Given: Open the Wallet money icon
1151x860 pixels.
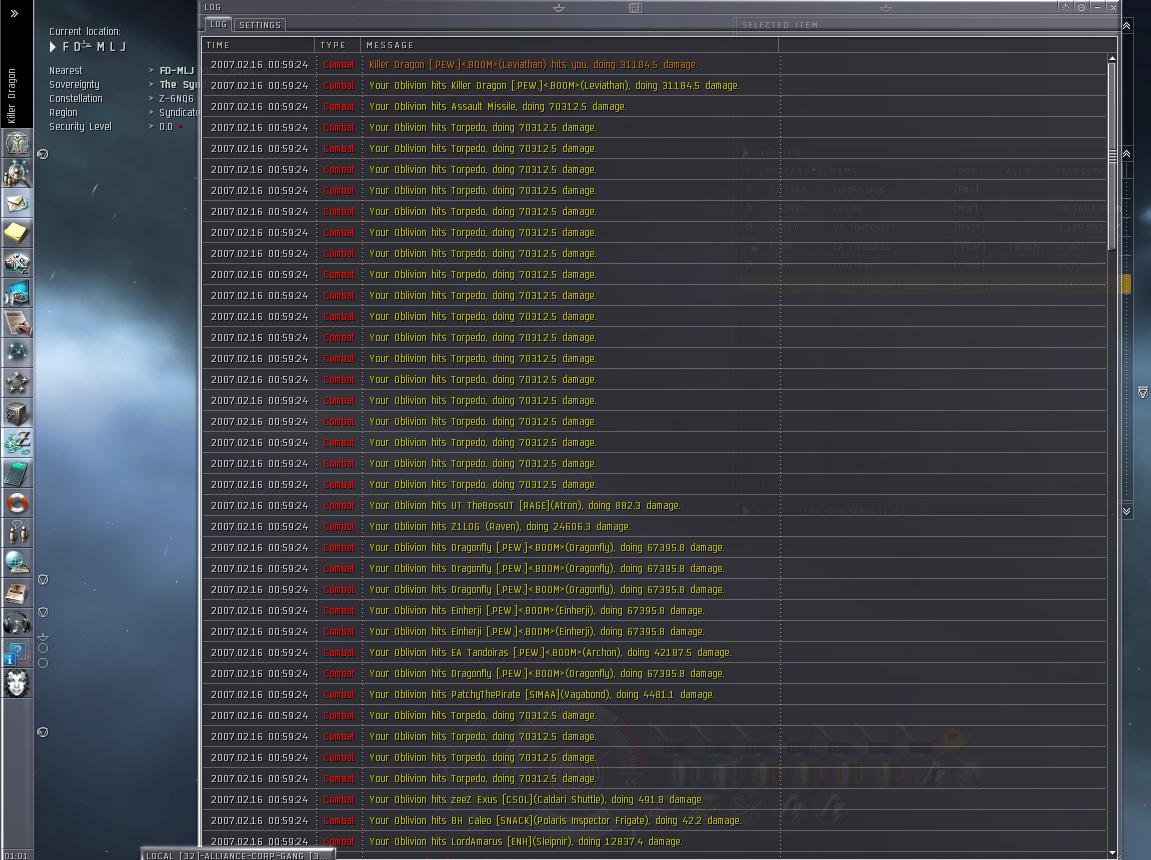Looking at the screenshot, I should tap(17, 443).
